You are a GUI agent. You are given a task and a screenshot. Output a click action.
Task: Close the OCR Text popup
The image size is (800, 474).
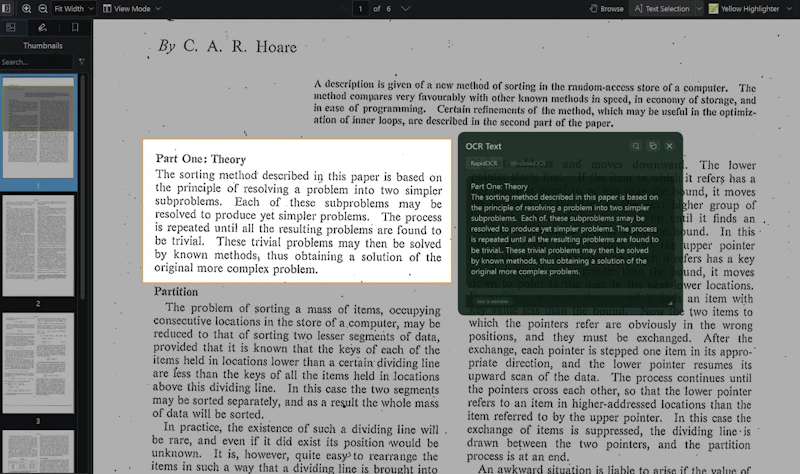669,146
